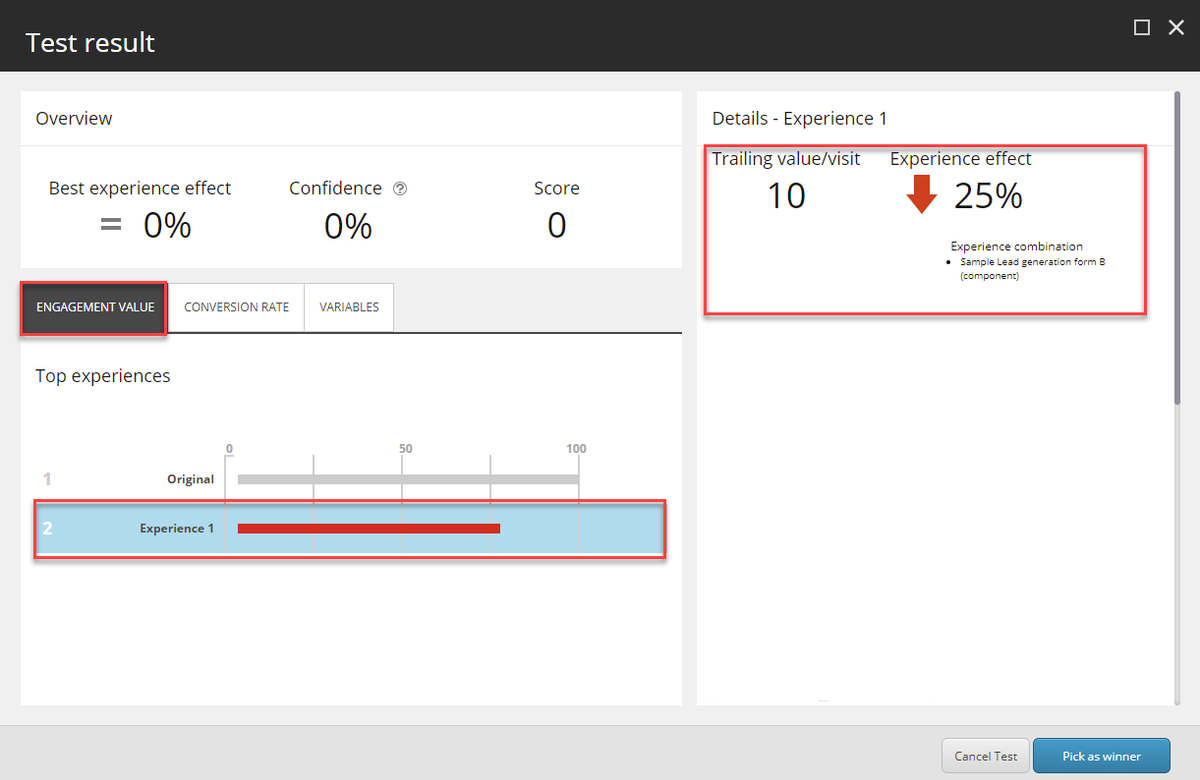Image resolution: width=1200 pixels, height=780 pixels.
Task: Click the 'Details - Experience 1' heading
Action: pos(800,118)
